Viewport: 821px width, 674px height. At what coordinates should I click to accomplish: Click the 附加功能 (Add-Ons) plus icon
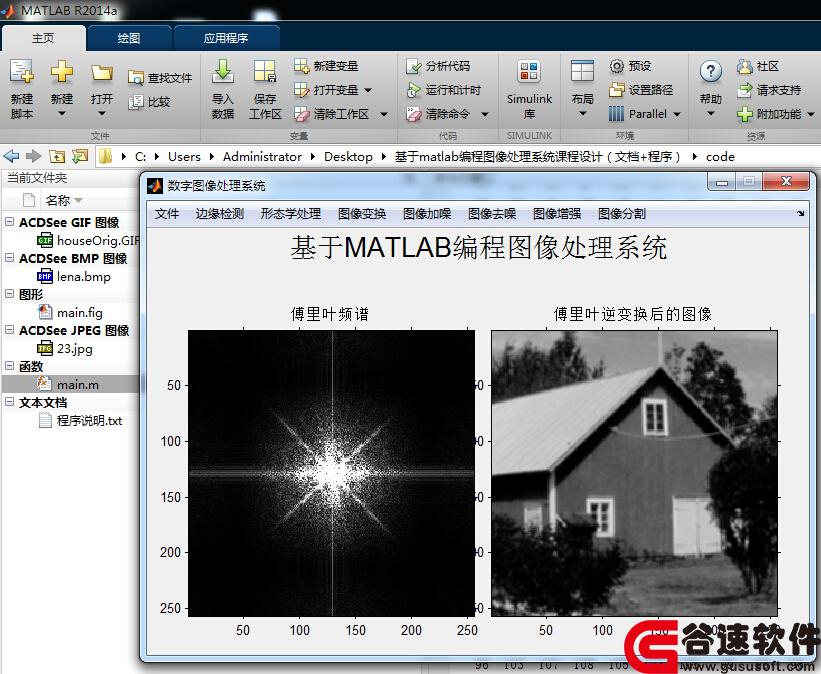point(745,114)
